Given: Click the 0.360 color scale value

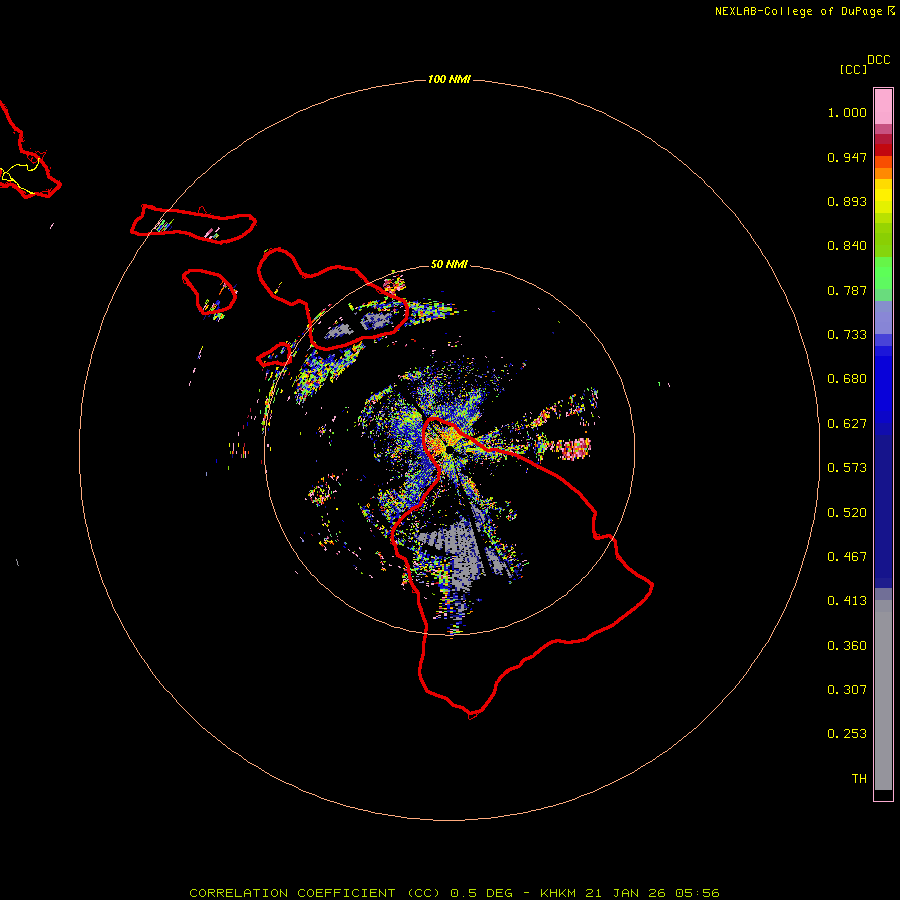Looking at the screenshot, I should (847, 646).
